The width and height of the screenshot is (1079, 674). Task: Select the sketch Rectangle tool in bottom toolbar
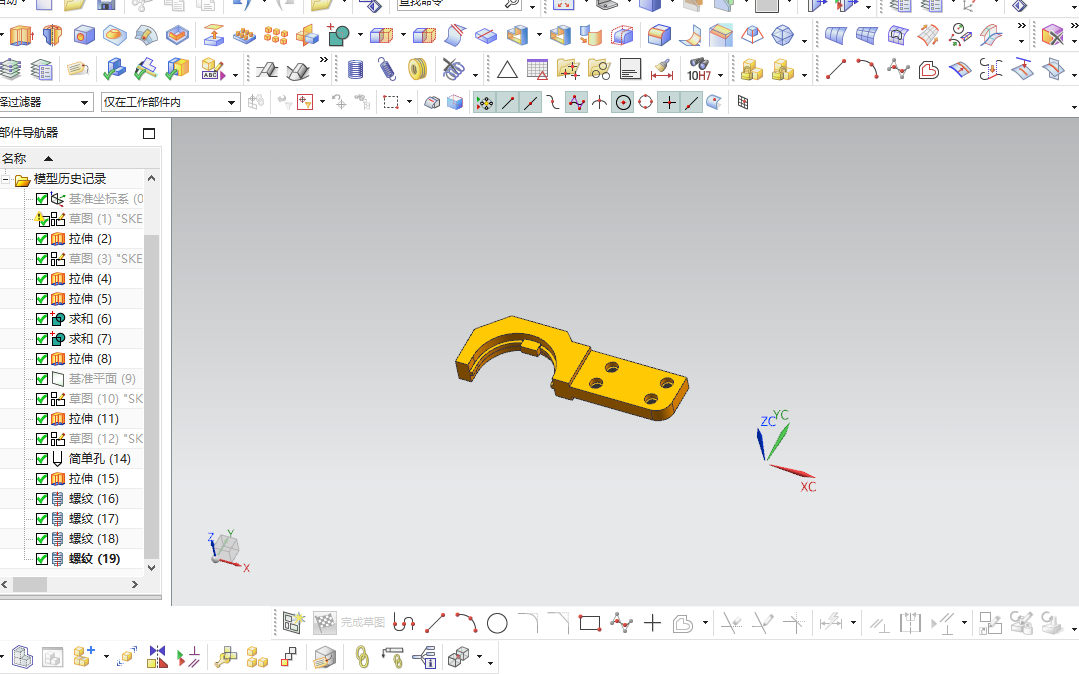(590, 624)
